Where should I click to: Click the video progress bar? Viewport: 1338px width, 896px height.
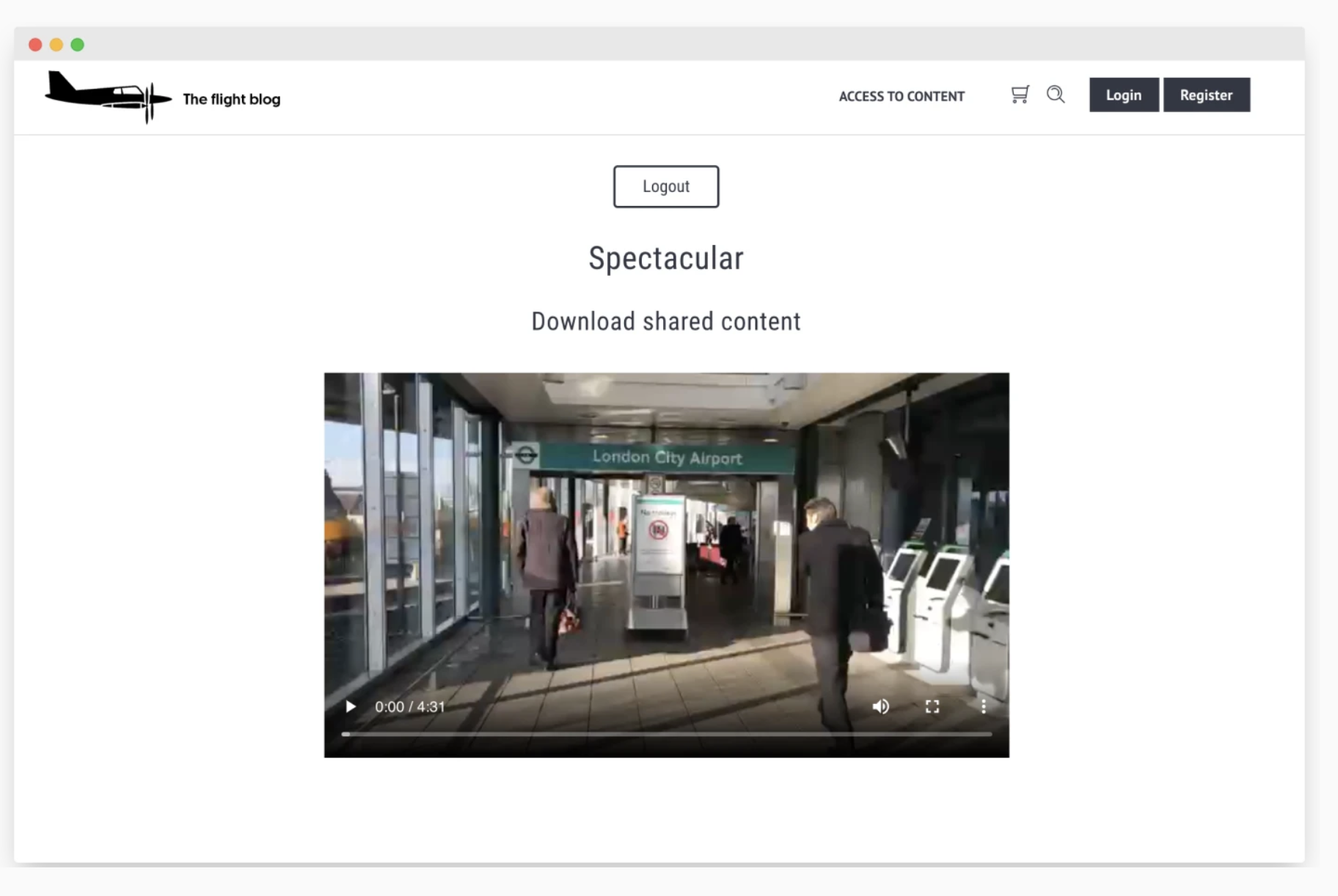point(666,733)
